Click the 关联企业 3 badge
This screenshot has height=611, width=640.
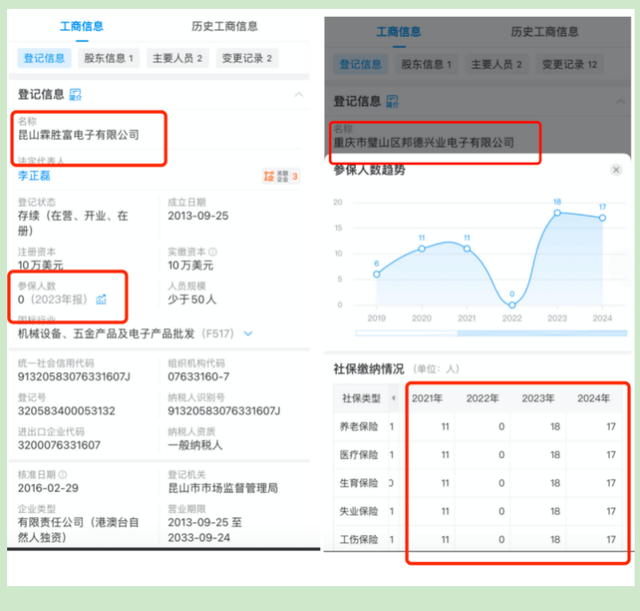(x=281, y=176)
